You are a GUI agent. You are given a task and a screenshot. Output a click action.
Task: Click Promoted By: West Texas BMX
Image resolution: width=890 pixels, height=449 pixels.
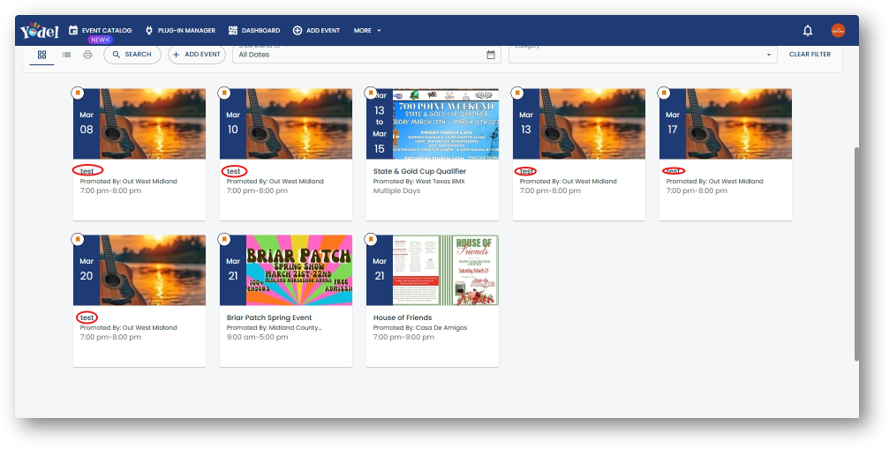coord(419,181)
